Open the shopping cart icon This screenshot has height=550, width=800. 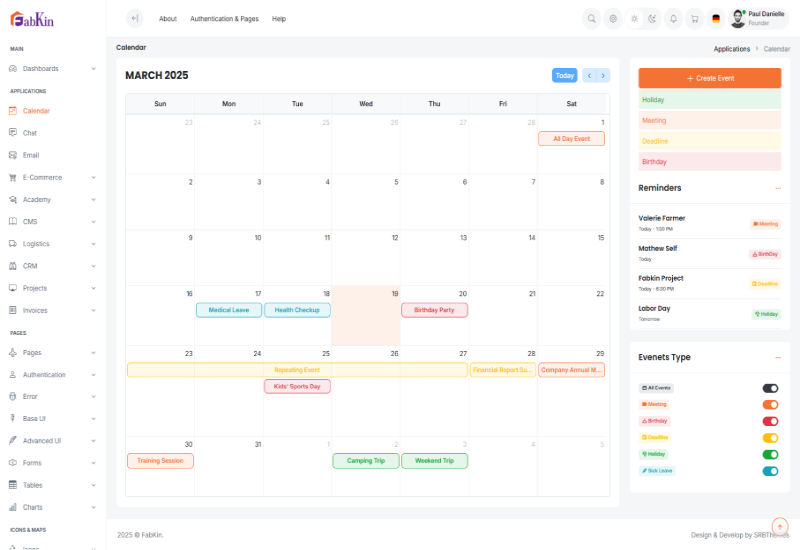(694, 18)
